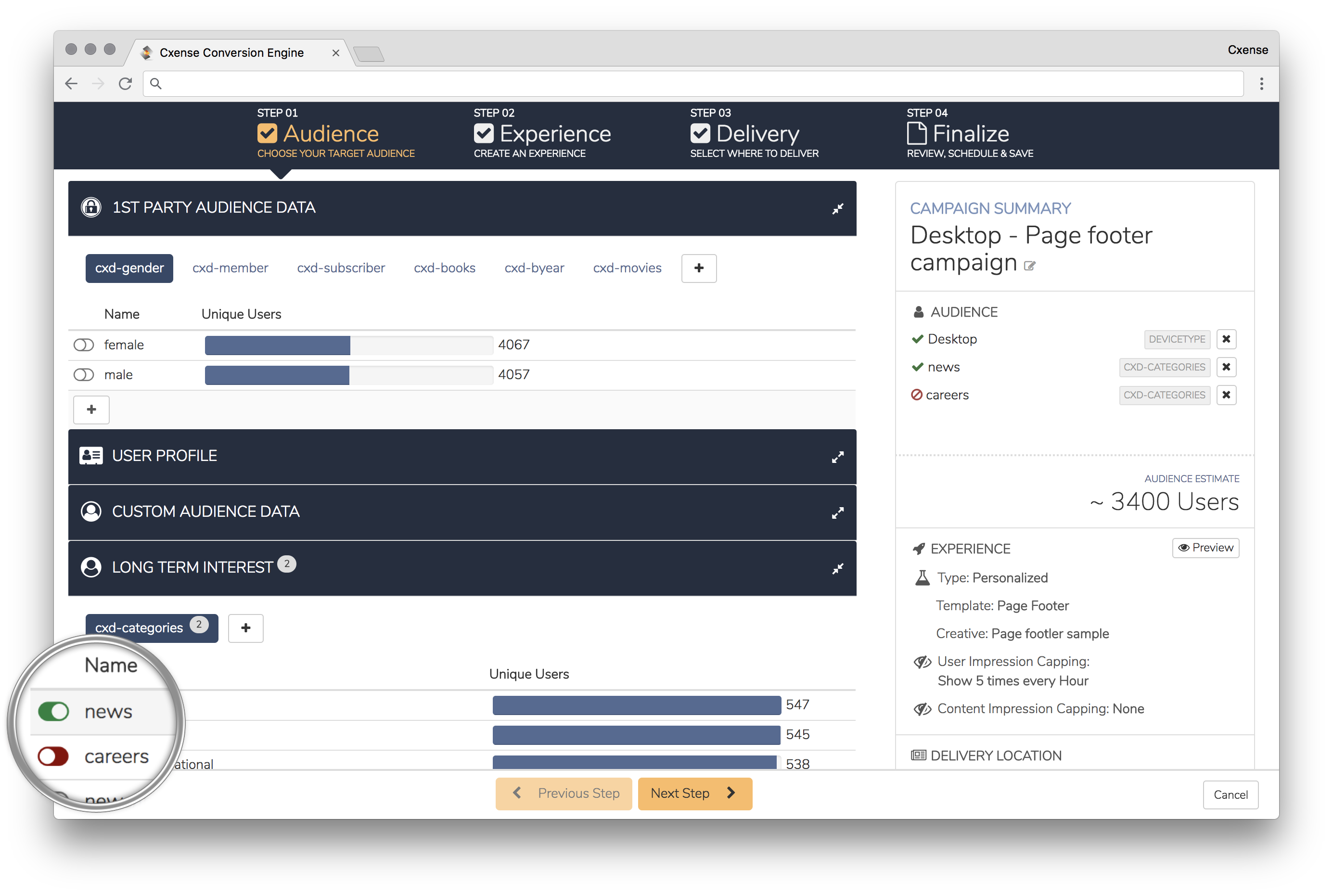Select the cxd-books tab

point(445,268)
